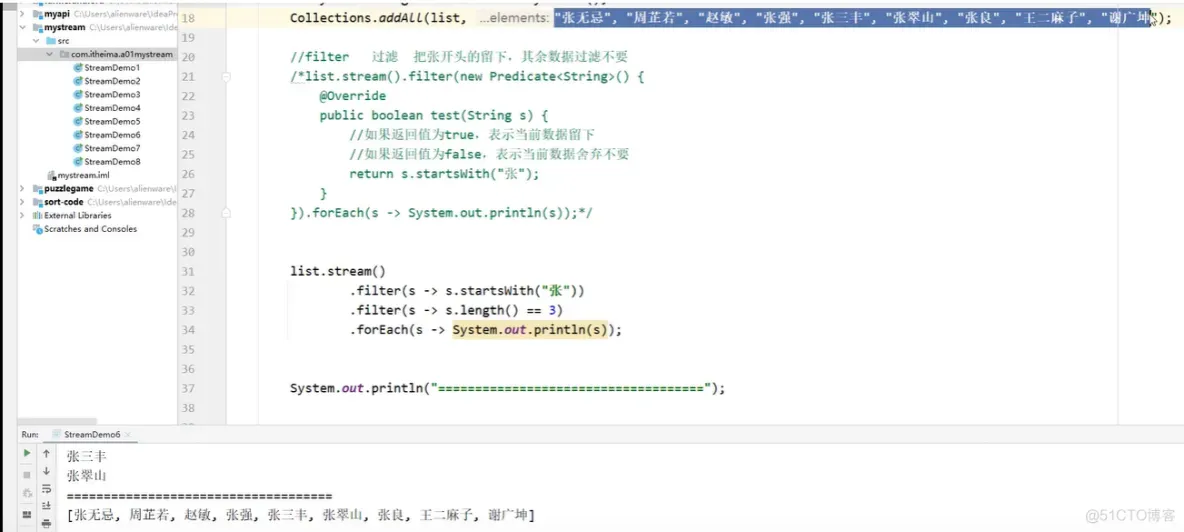Viewport: 1184px width, 532px height.
Task: Enable Scroll to End in the Run console
Action: [46, 506]
